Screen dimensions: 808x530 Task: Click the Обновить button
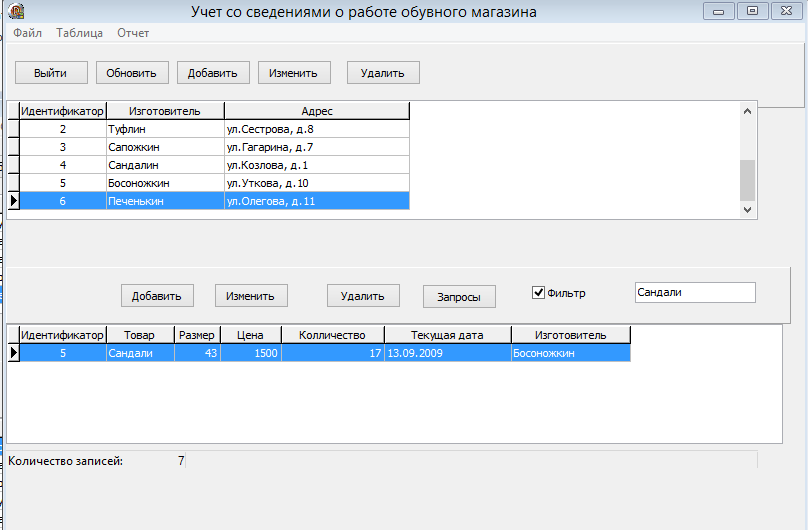pyautogui.click(x=132, y=73)
